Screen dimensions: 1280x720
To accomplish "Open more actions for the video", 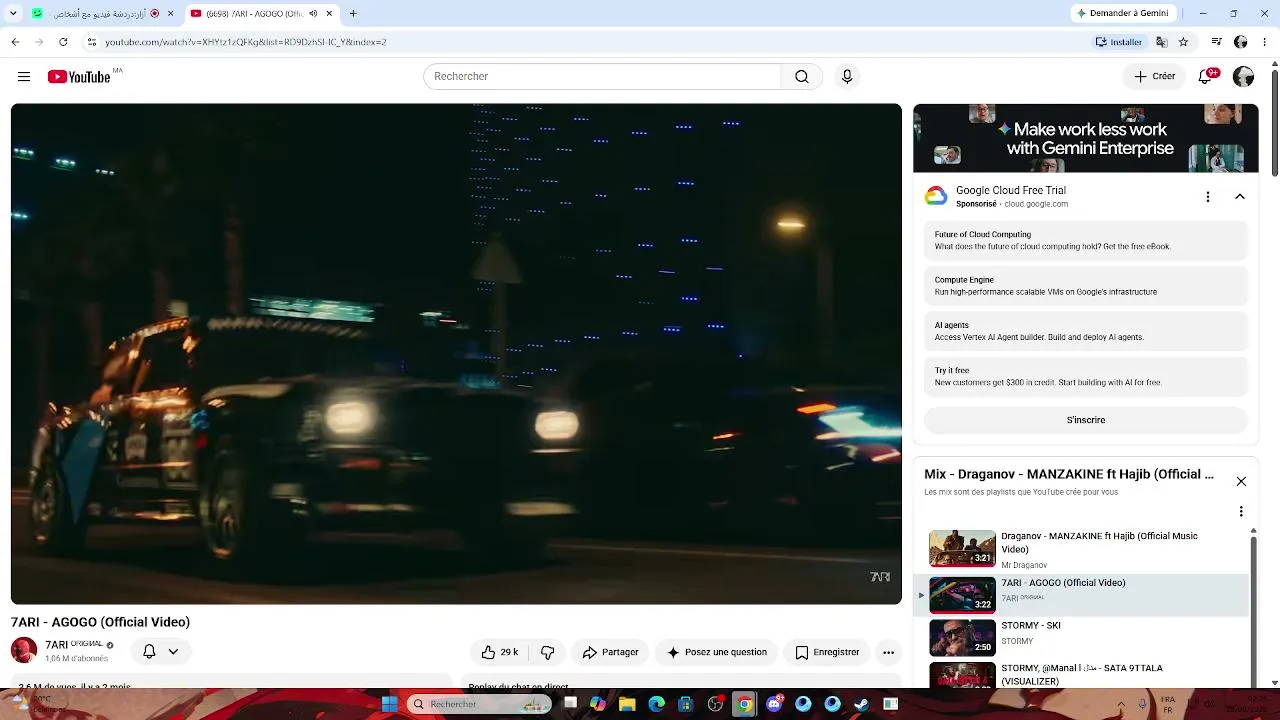I will click(x=888, y=652).
